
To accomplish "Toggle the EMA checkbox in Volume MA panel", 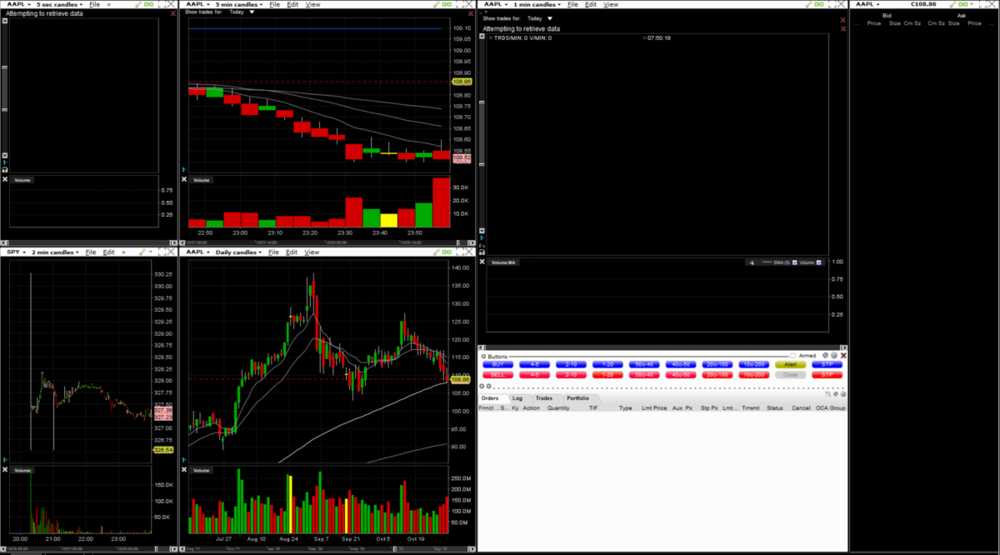I will [795, 263].
